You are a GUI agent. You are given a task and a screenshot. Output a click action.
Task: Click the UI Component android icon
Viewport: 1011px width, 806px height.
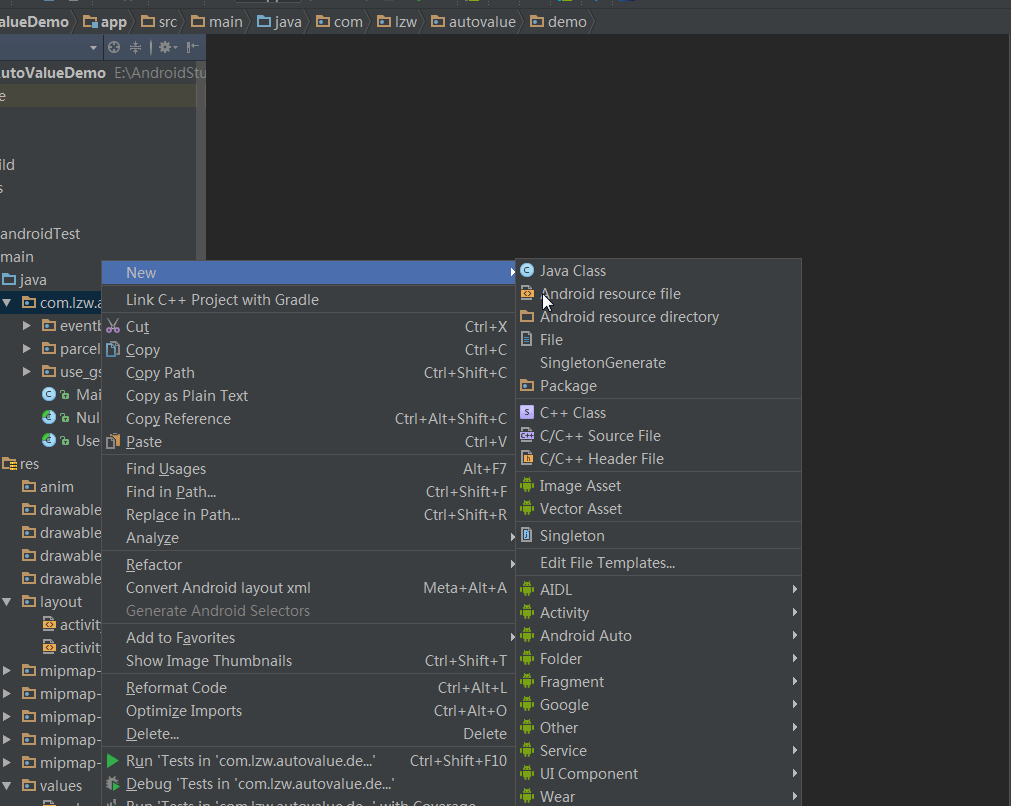tap(527, 773)
